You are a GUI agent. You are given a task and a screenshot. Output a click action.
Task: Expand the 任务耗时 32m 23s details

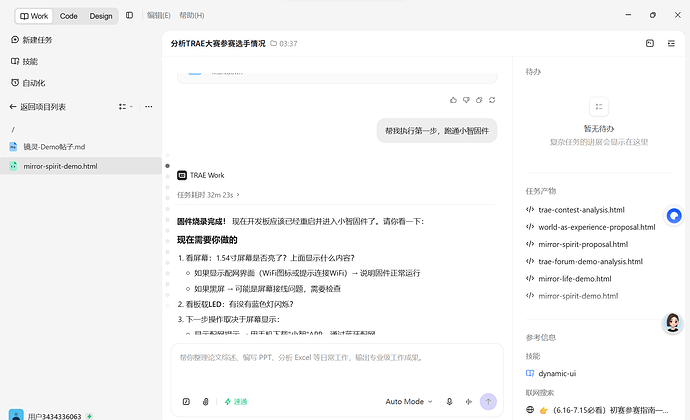click(x=208, y=195)
